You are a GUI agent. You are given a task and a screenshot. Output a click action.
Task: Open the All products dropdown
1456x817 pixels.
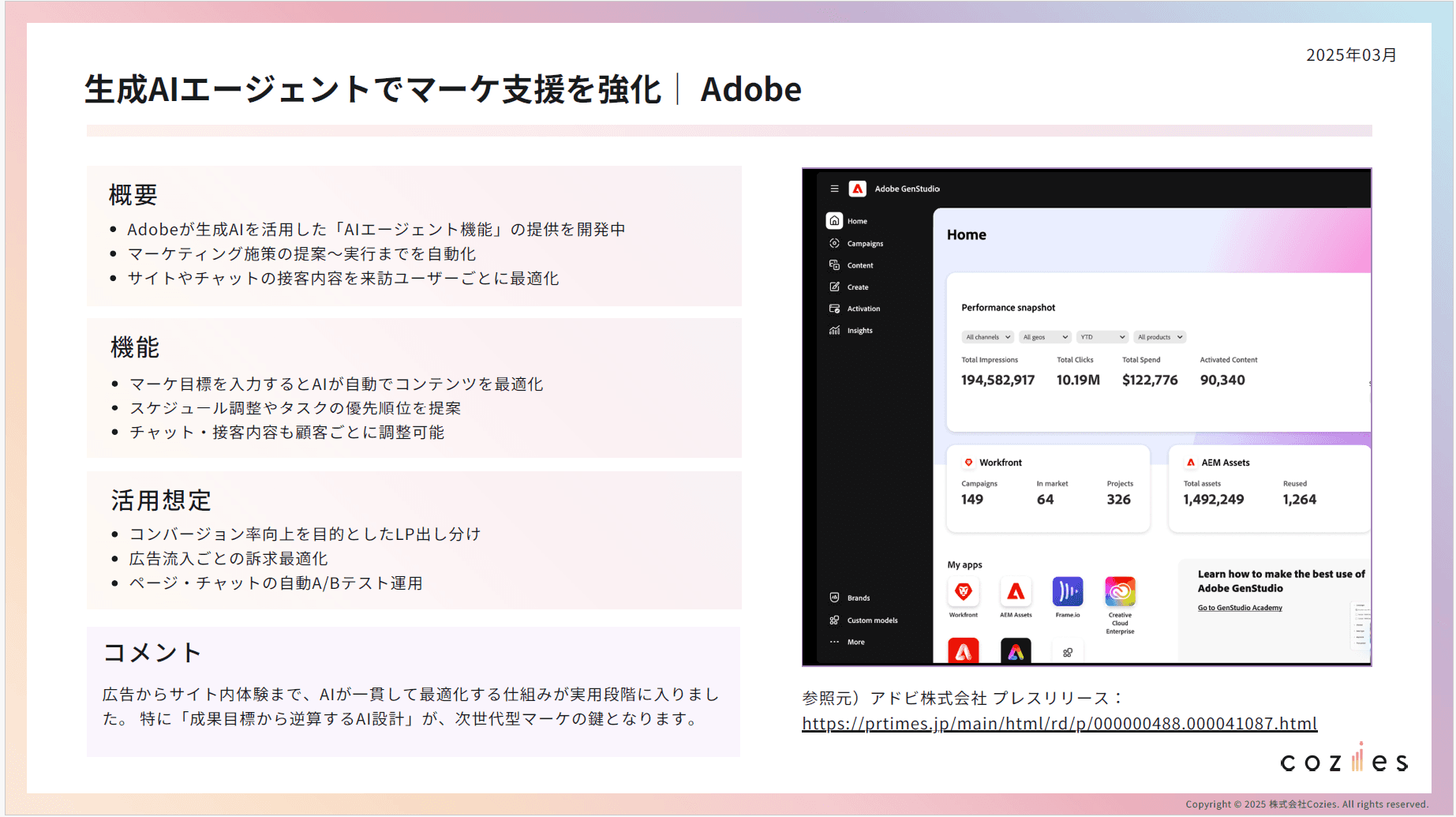click(1160, 337)
